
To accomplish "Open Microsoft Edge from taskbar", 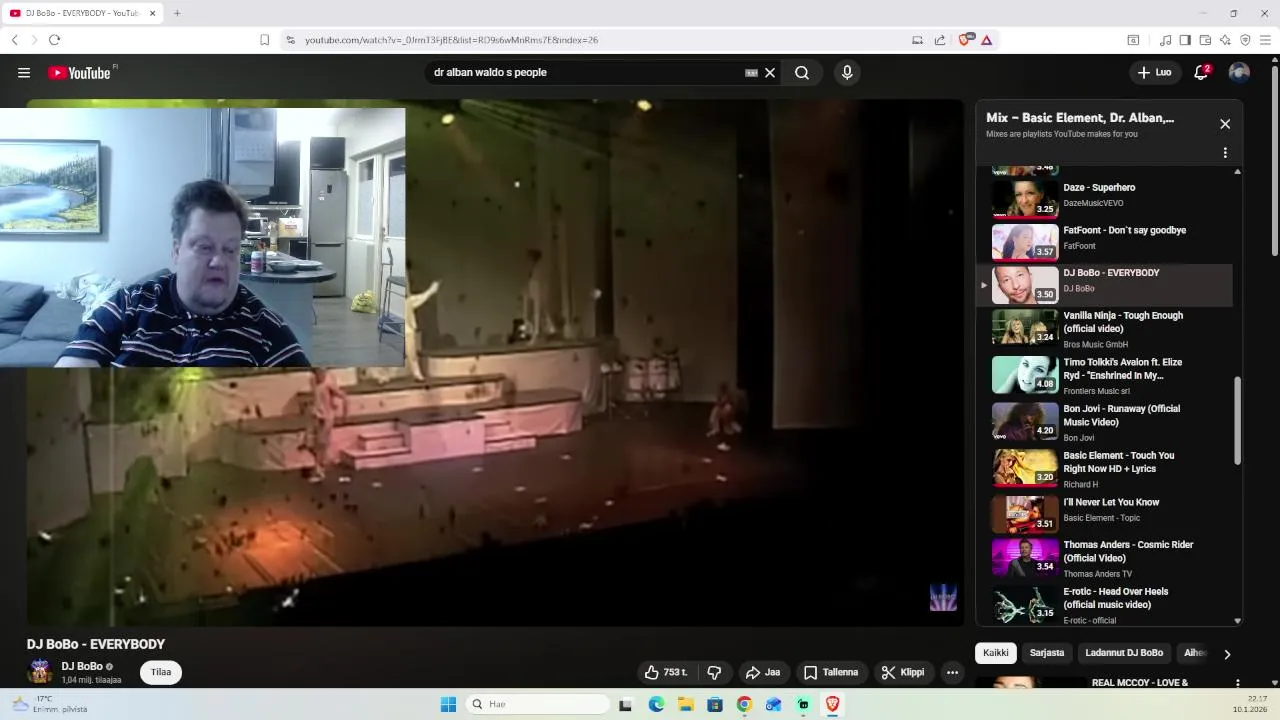I will (656, 704).
